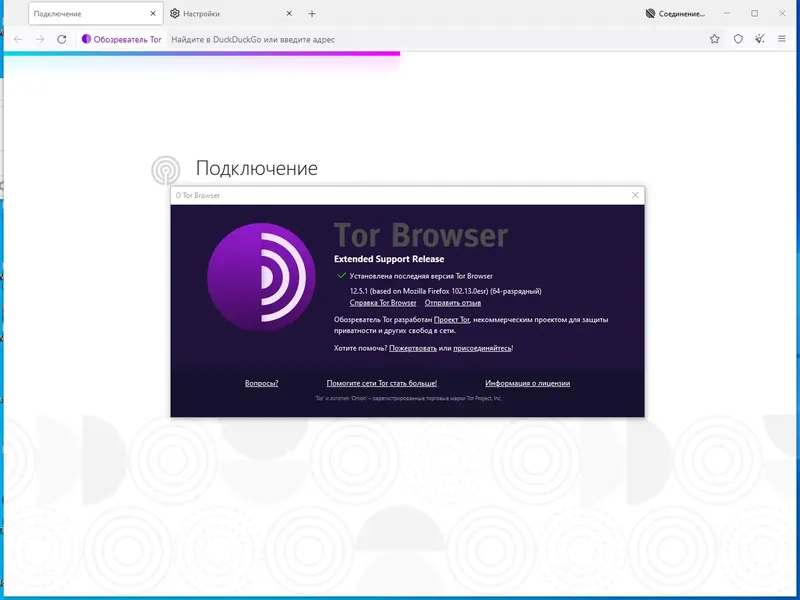The width and height of the screenshot is (800, 600).
Task: Open Справка Tor Browser link
Action: click(x=383, y=303)
